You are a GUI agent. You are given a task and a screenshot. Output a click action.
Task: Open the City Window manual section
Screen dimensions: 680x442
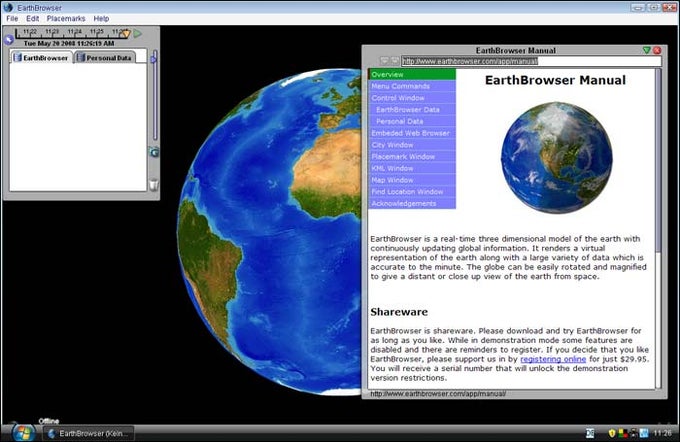point(412,145)
